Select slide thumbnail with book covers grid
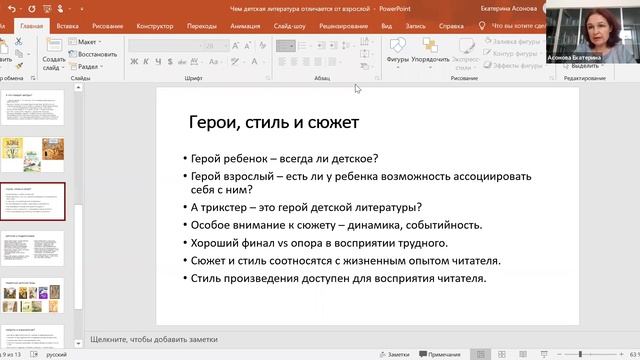Screen dimensions: 640x360 click(33, 296)
